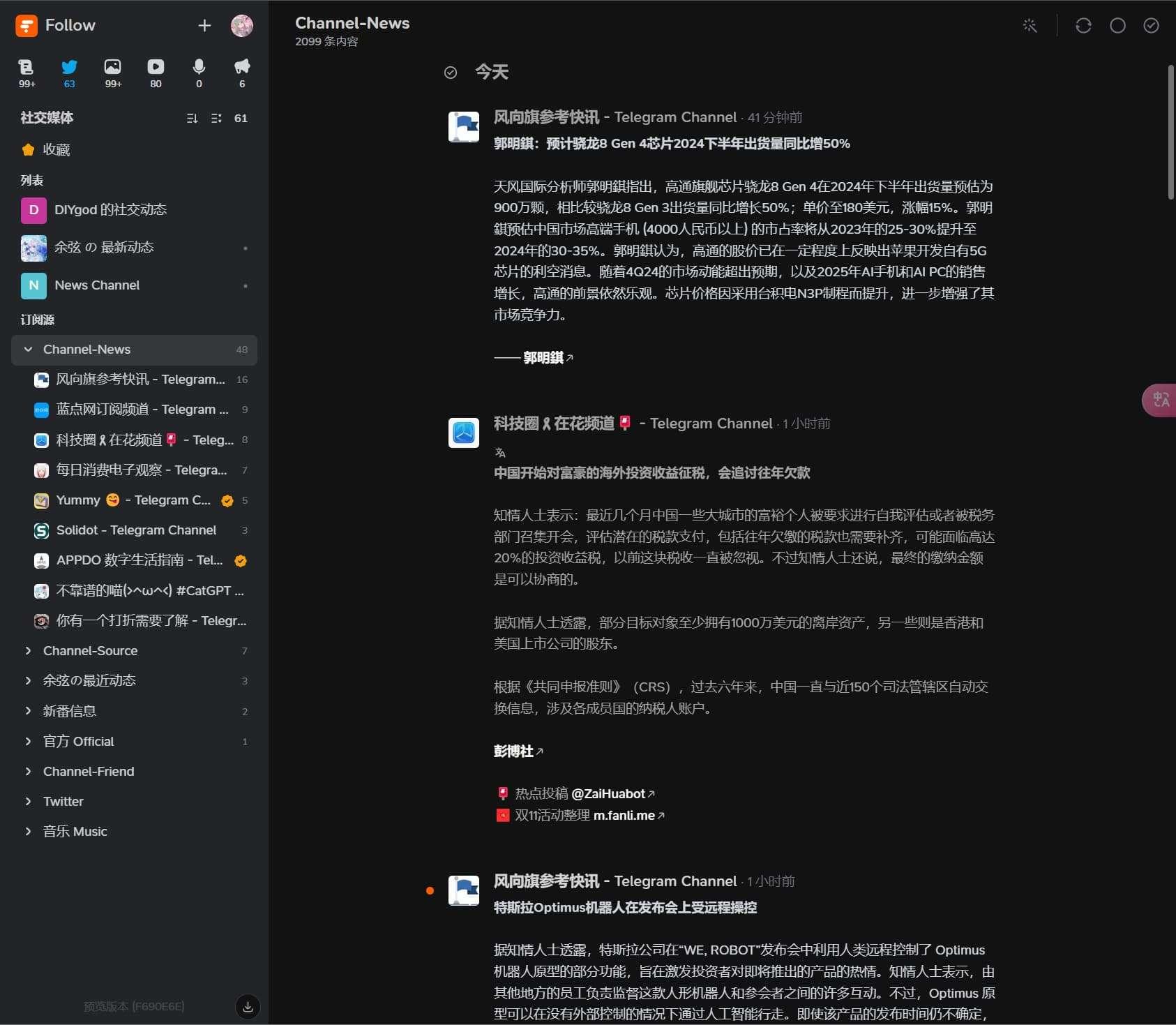Open the audio podcasts view
The width and height of the screenshot is (1176, 1025).
click(199, 68)
